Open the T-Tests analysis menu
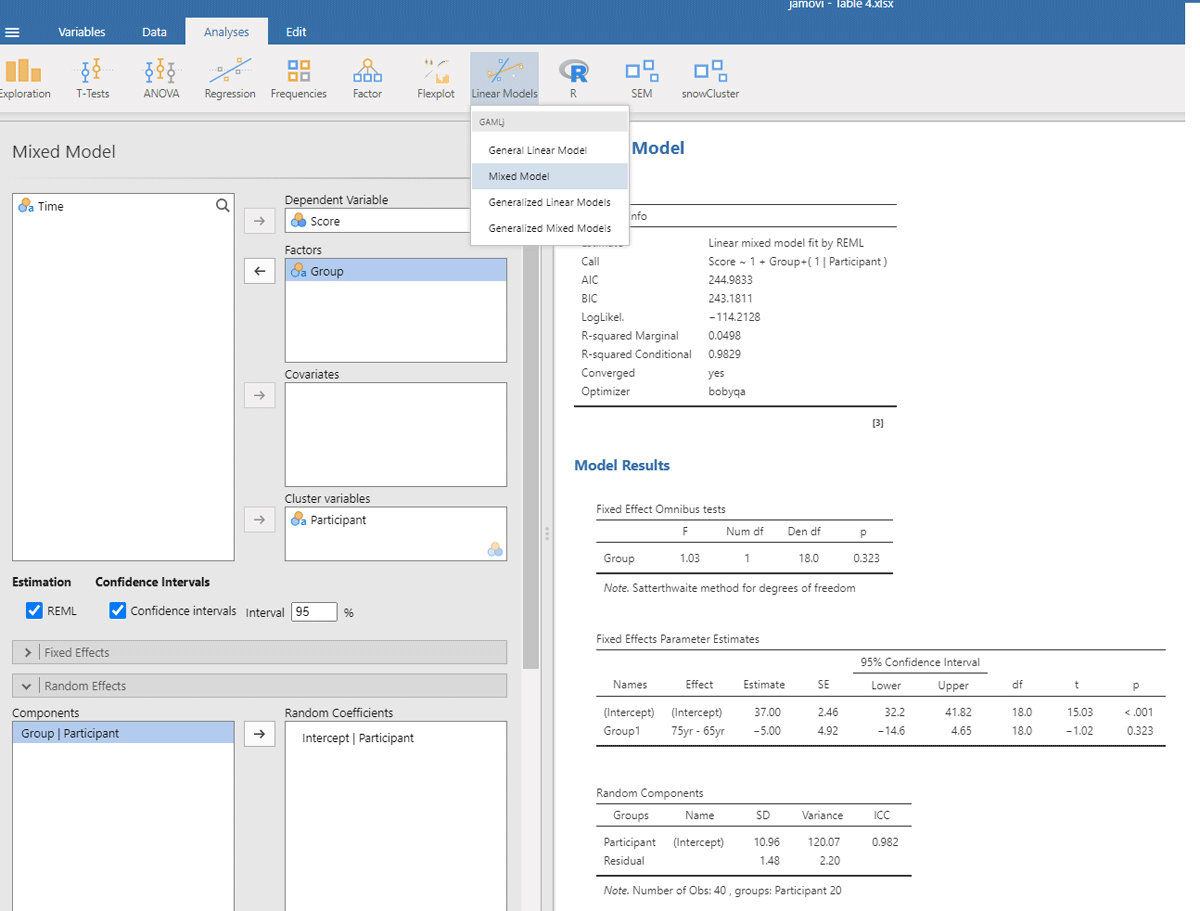This screenshot has height=911, width=1200. (x=92, y=78)
